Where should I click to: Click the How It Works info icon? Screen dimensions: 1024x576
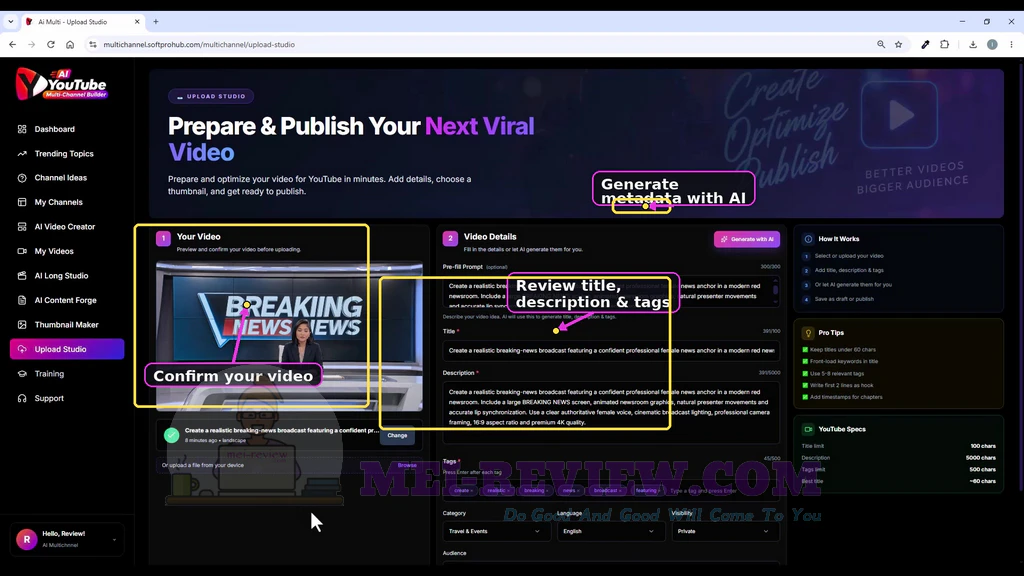pos(808,239)
